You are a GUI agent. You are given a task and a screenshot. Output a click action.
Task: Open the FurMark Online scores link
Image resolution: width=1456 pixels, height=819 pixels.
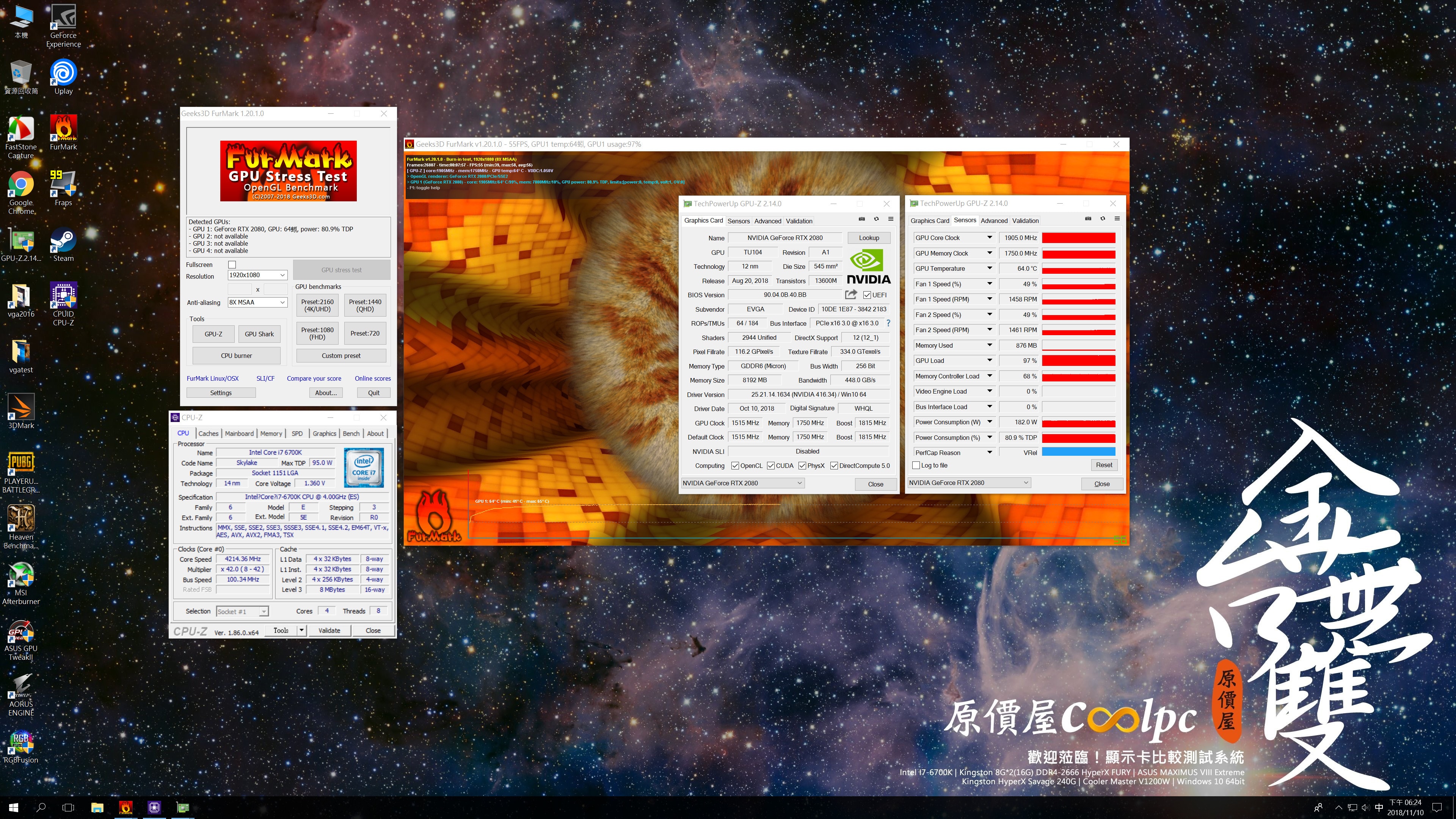click(372, 379)
